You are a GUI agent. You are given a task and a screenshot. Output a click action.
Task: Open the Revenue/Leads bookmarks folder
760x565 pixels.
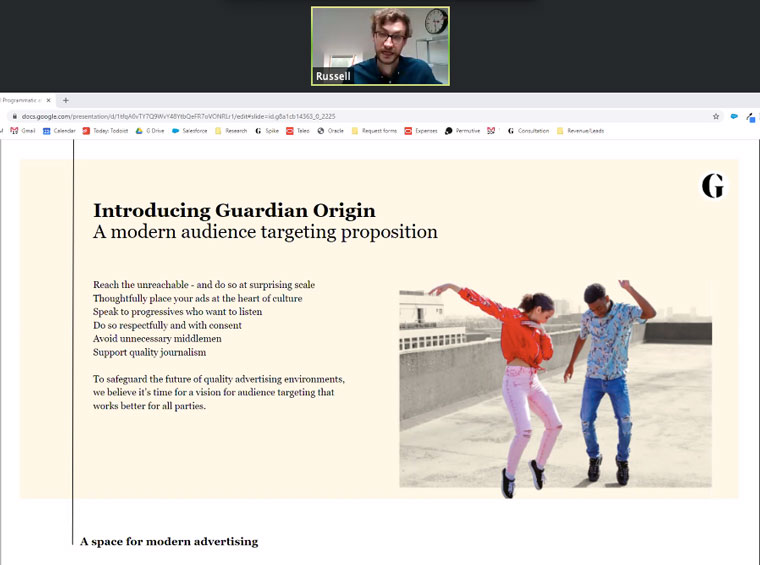point(581,131)
